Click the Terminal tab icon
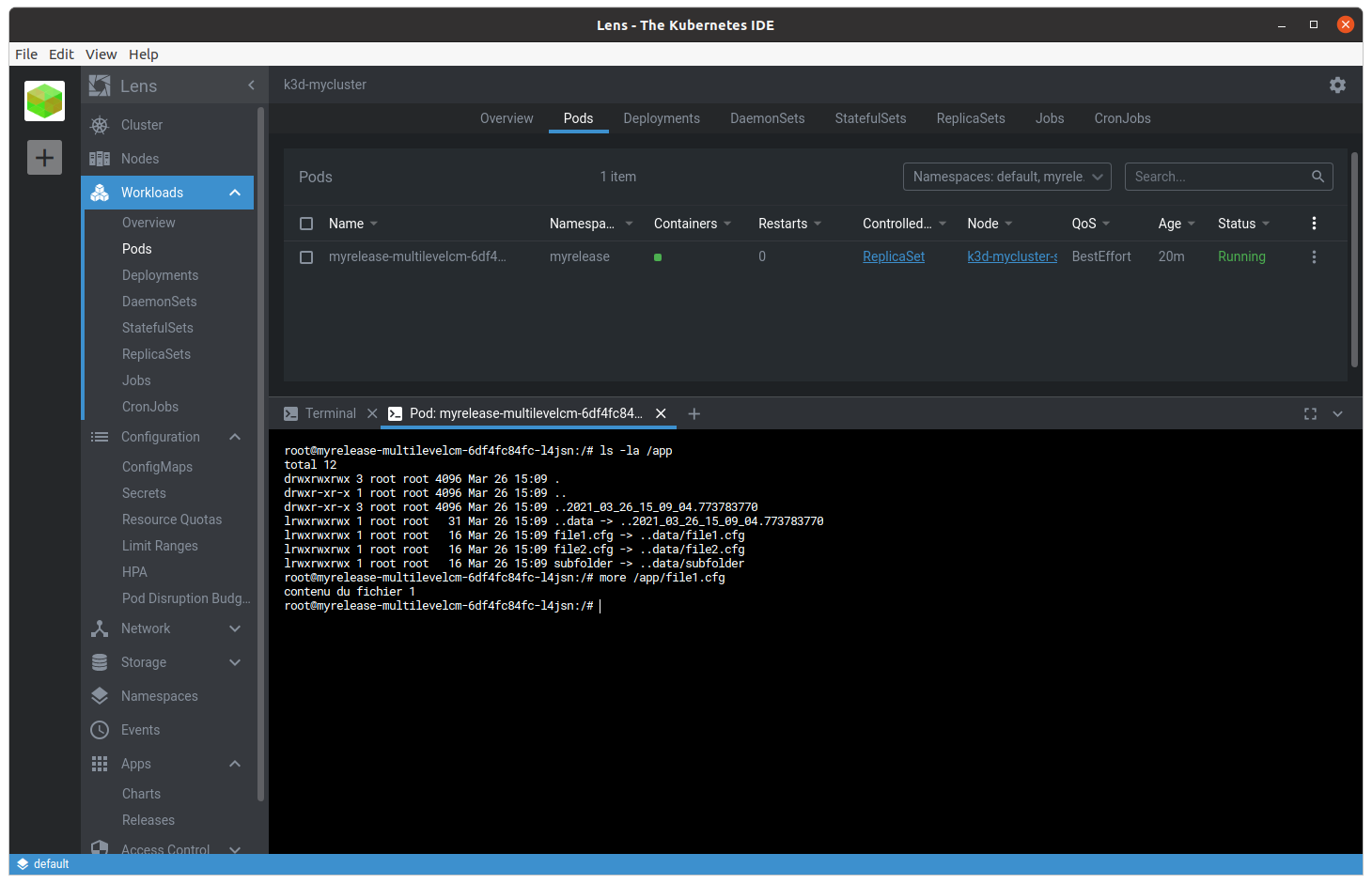1372x884 pixels. (291, 413)
